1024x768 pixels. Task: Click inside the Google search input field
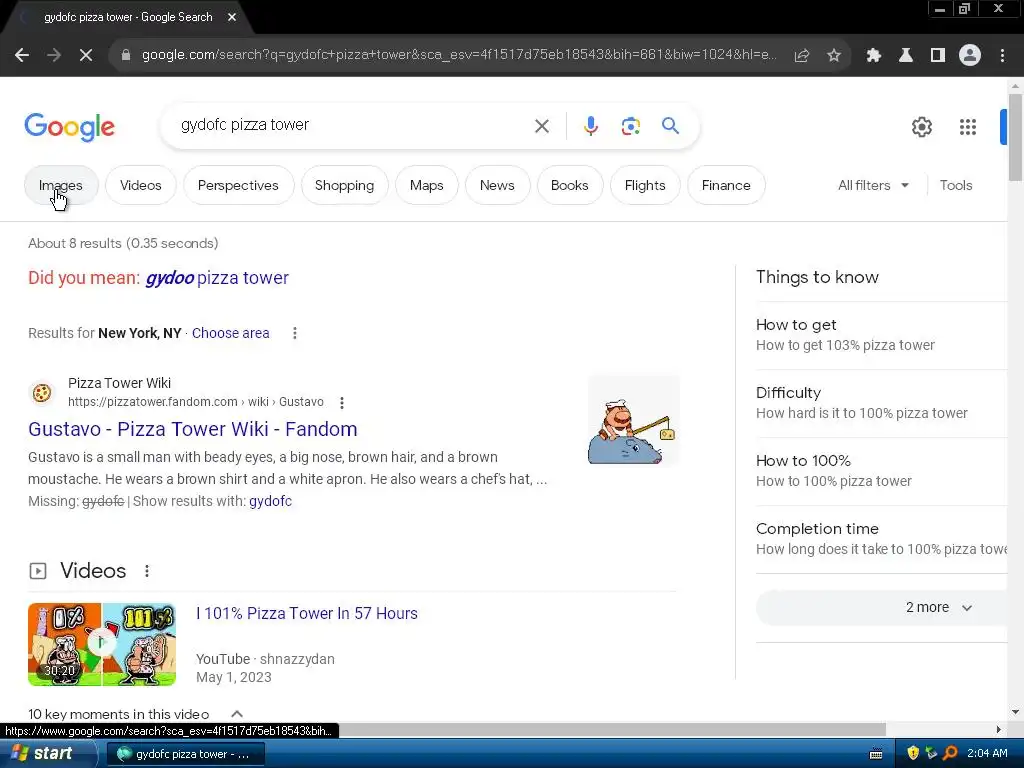pyautogui.click(x=353, y=125)
